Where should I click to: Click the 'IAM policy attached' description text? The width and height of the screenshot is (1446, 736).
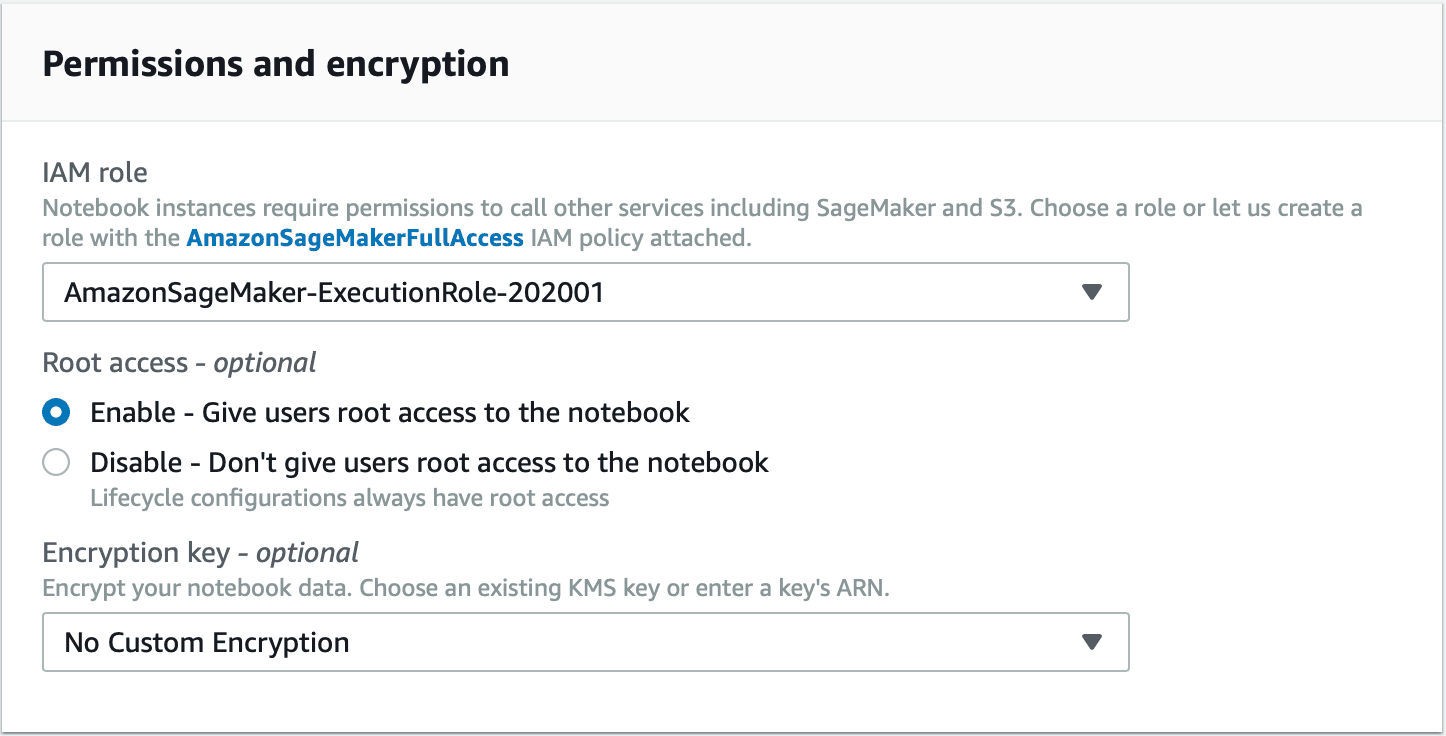(x=640, y=238)
